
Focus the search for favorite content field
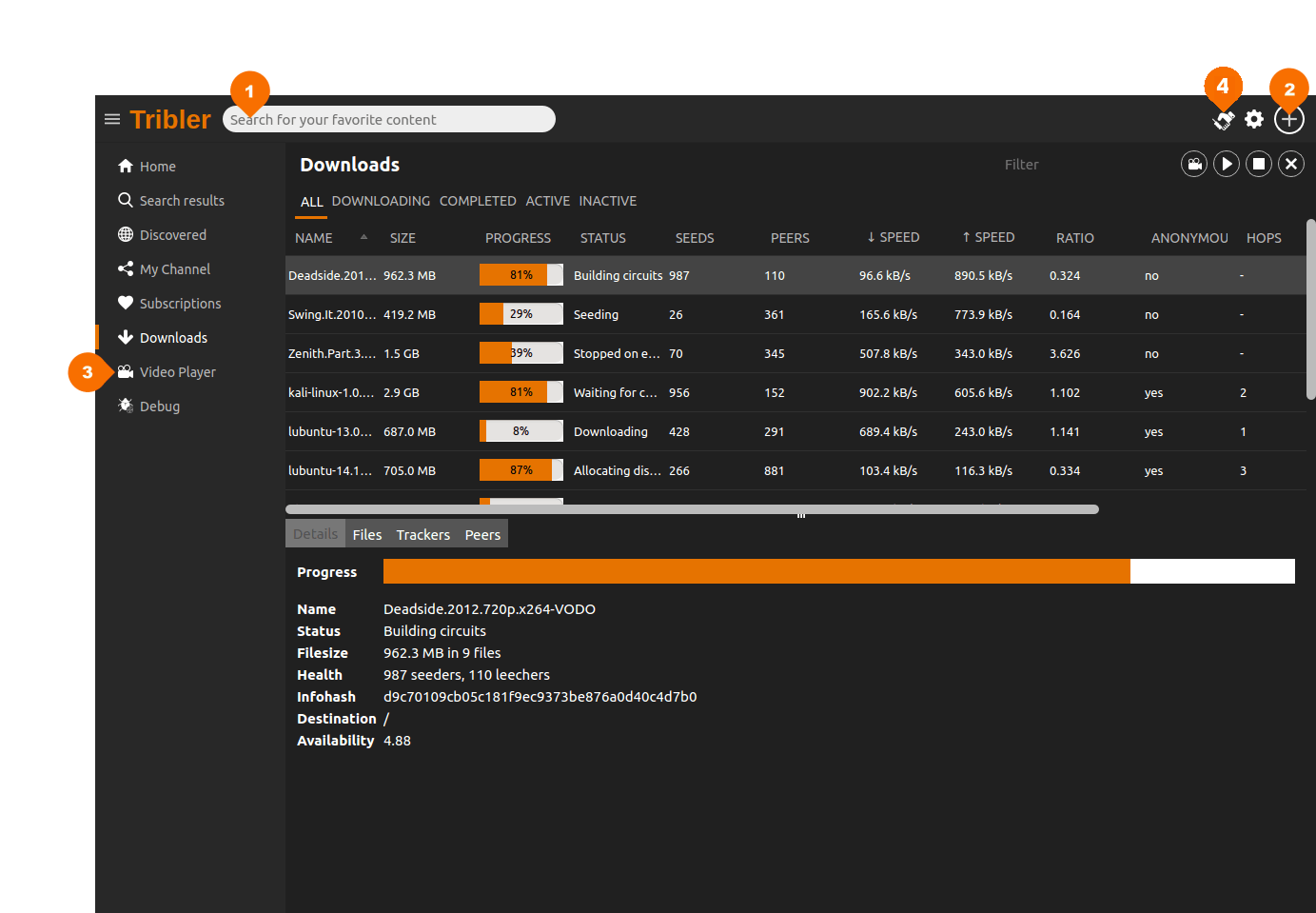click(389, 119)
